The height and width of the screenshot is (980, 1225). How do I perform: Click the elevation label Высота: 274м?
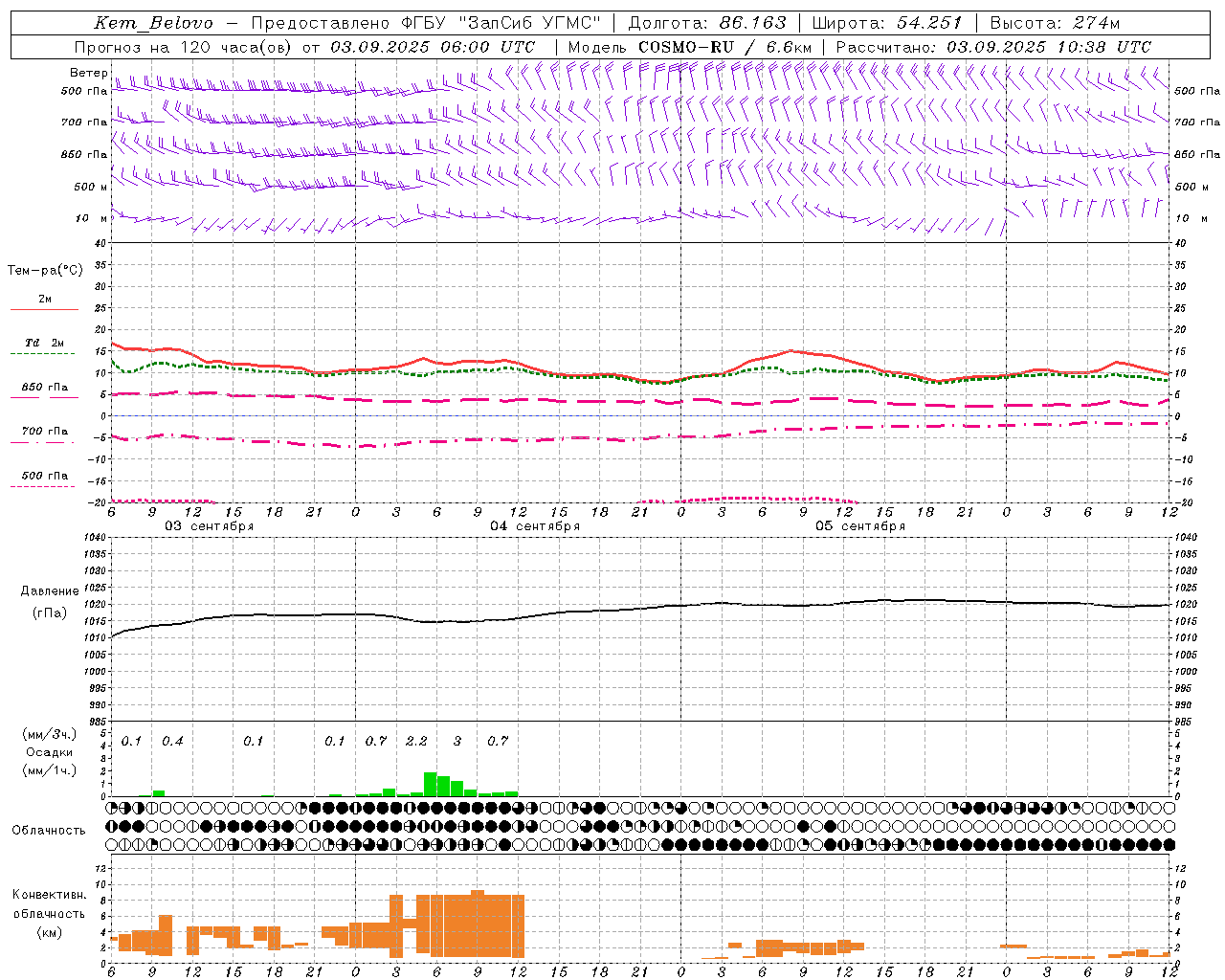coord(1055,23)
